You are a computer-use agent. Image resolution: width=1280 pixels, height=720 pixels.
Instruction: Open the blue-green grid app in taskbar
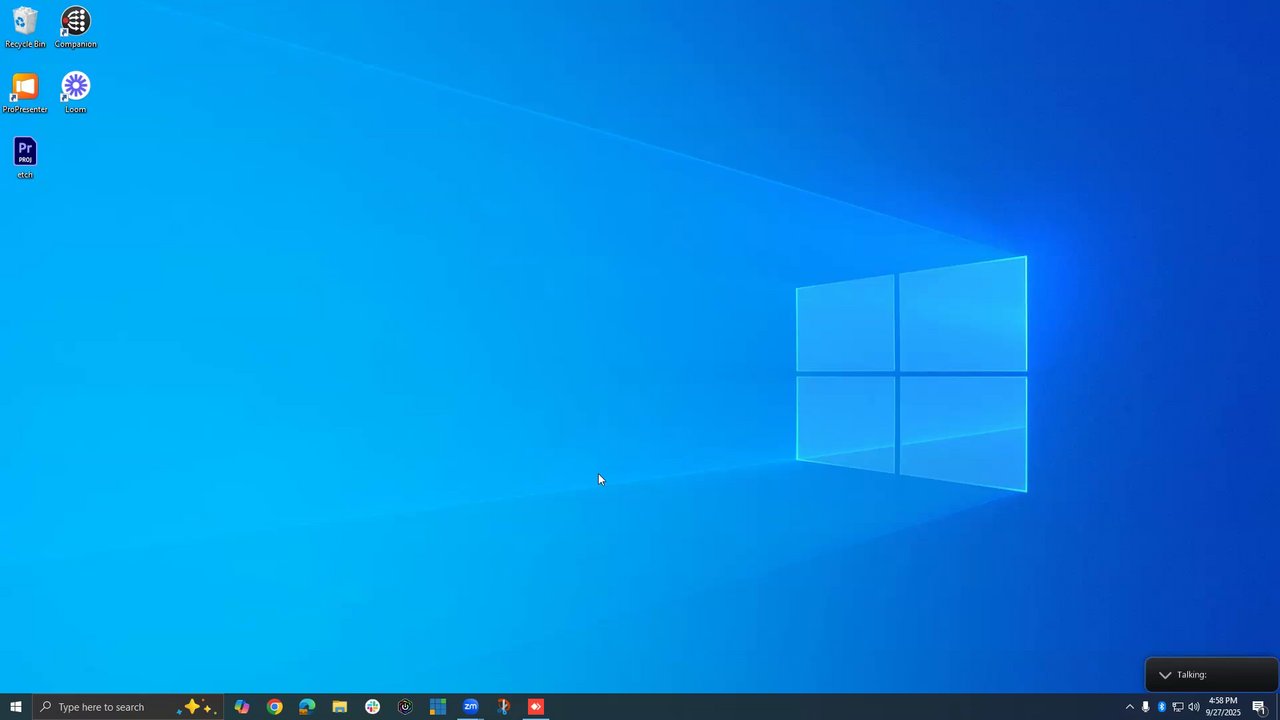tap(438, 707)
